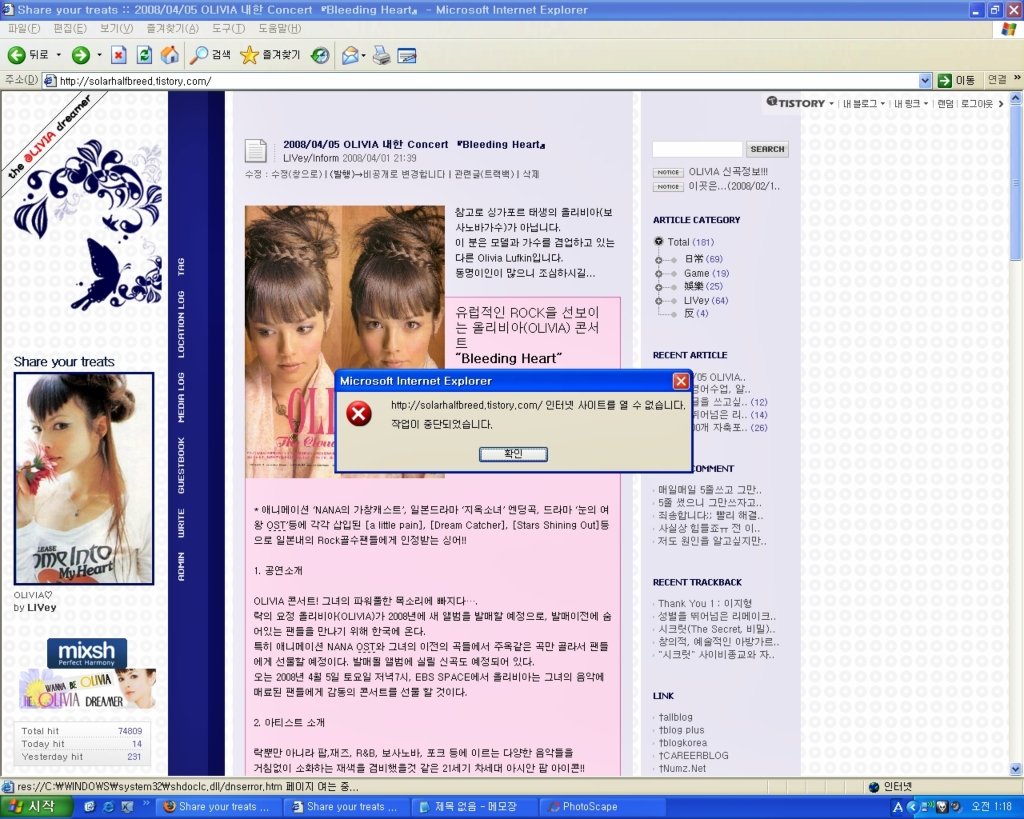
Task: Open the 도구(T) menu
Action: [x=228, y=29]
